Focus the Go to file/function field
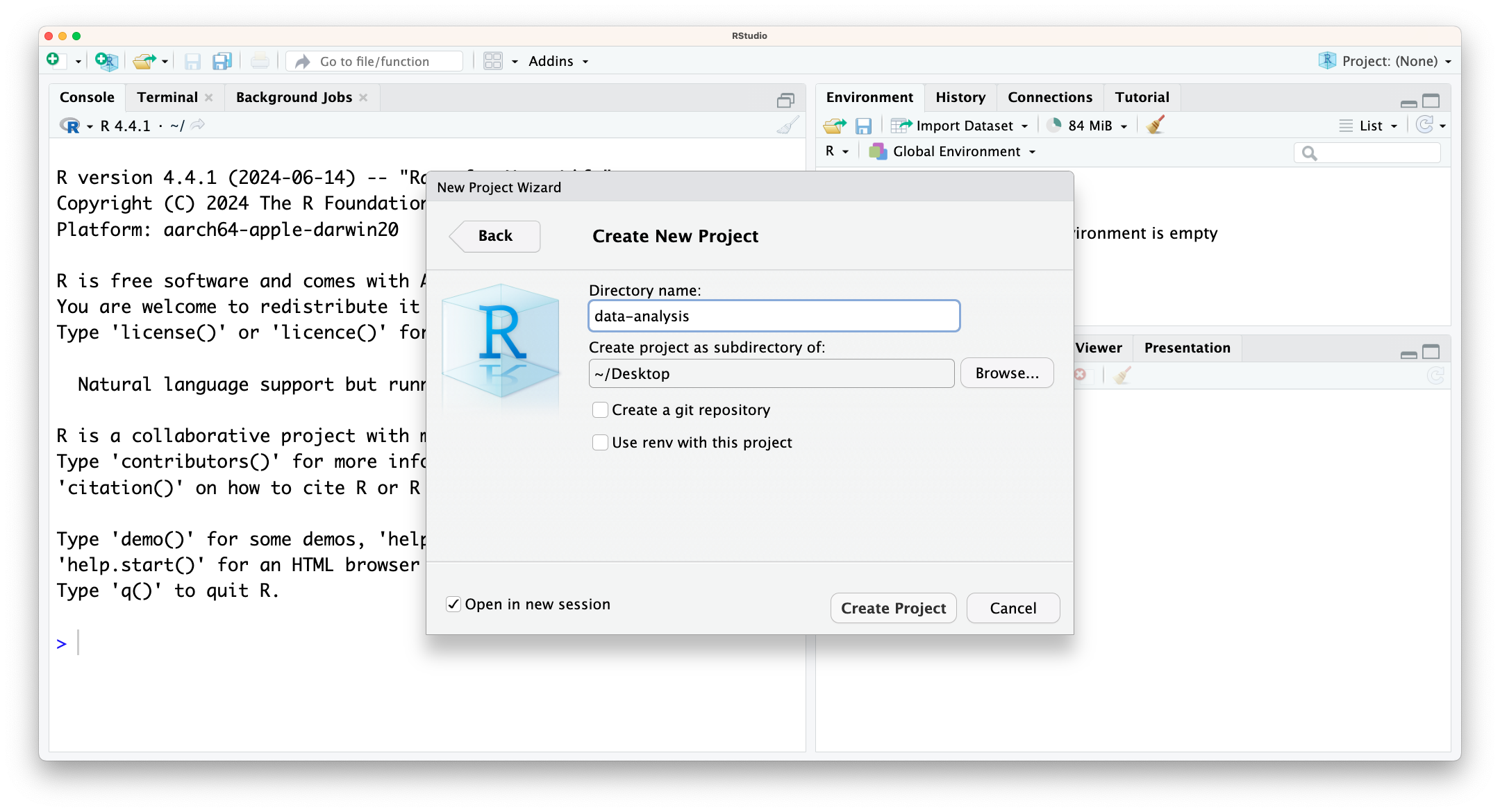Screen dimensions: 1500x812 coord(375,62)
